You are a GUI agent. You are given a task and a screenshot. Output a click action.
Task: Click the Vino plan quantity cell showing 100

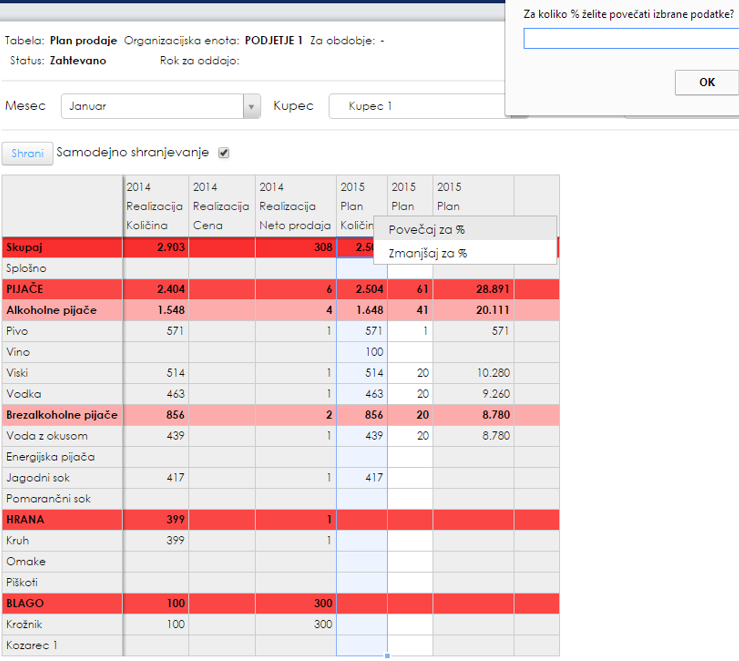pyautogui.click(x=363, y=352)
